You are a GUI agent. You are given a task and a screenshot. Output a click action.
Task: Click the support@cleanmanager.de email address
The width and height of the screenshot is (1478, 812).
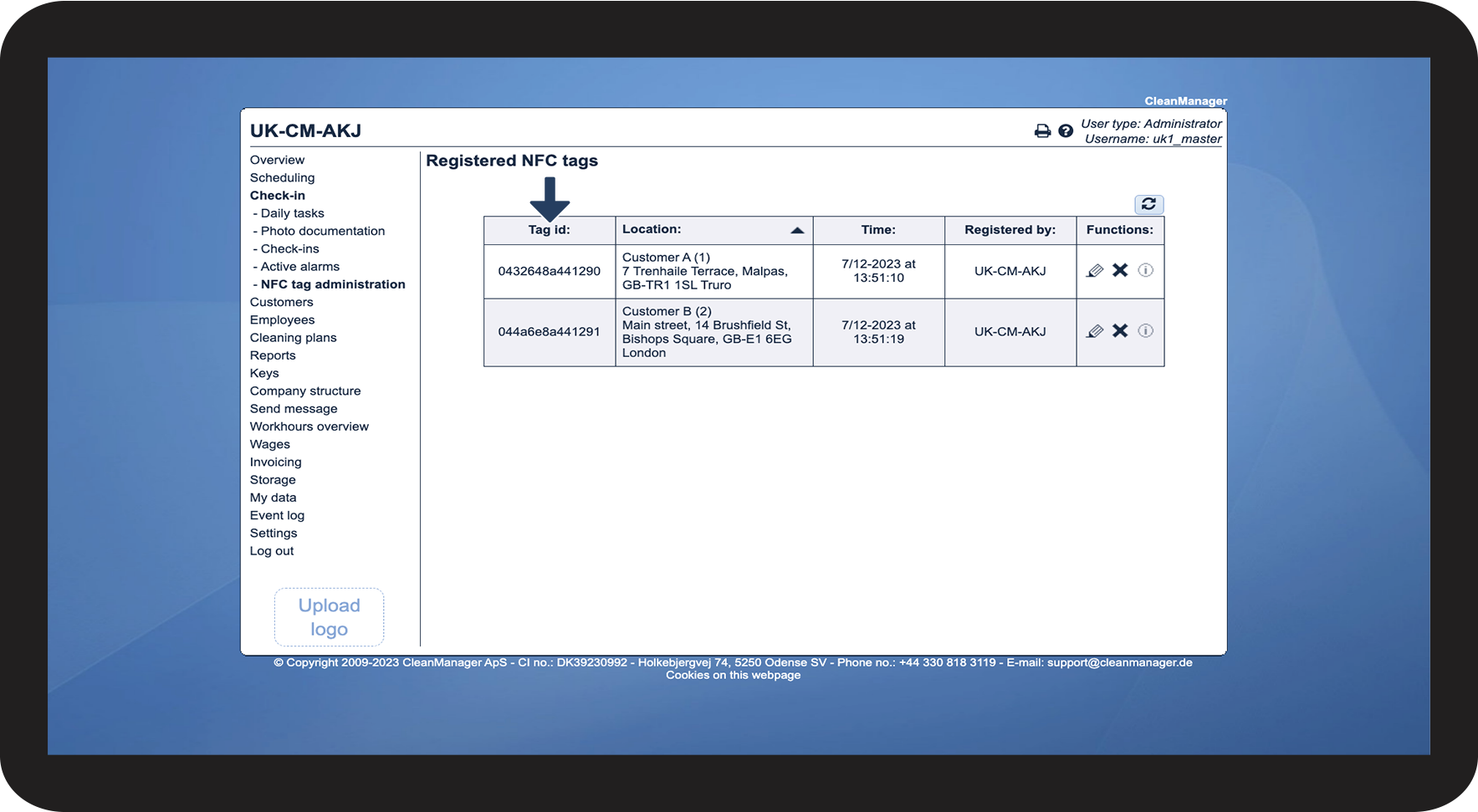(1119, 662)
